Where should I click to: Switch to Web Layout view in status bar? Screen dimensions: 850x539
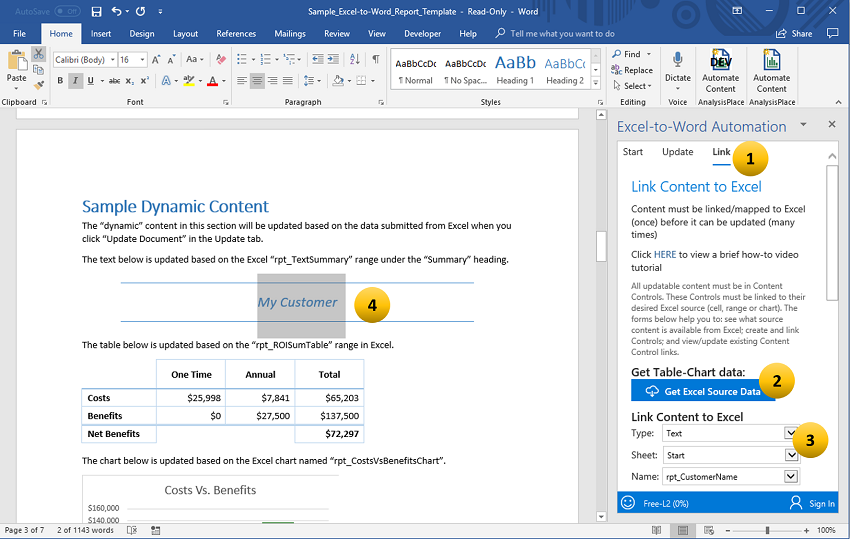pos(709,530)
